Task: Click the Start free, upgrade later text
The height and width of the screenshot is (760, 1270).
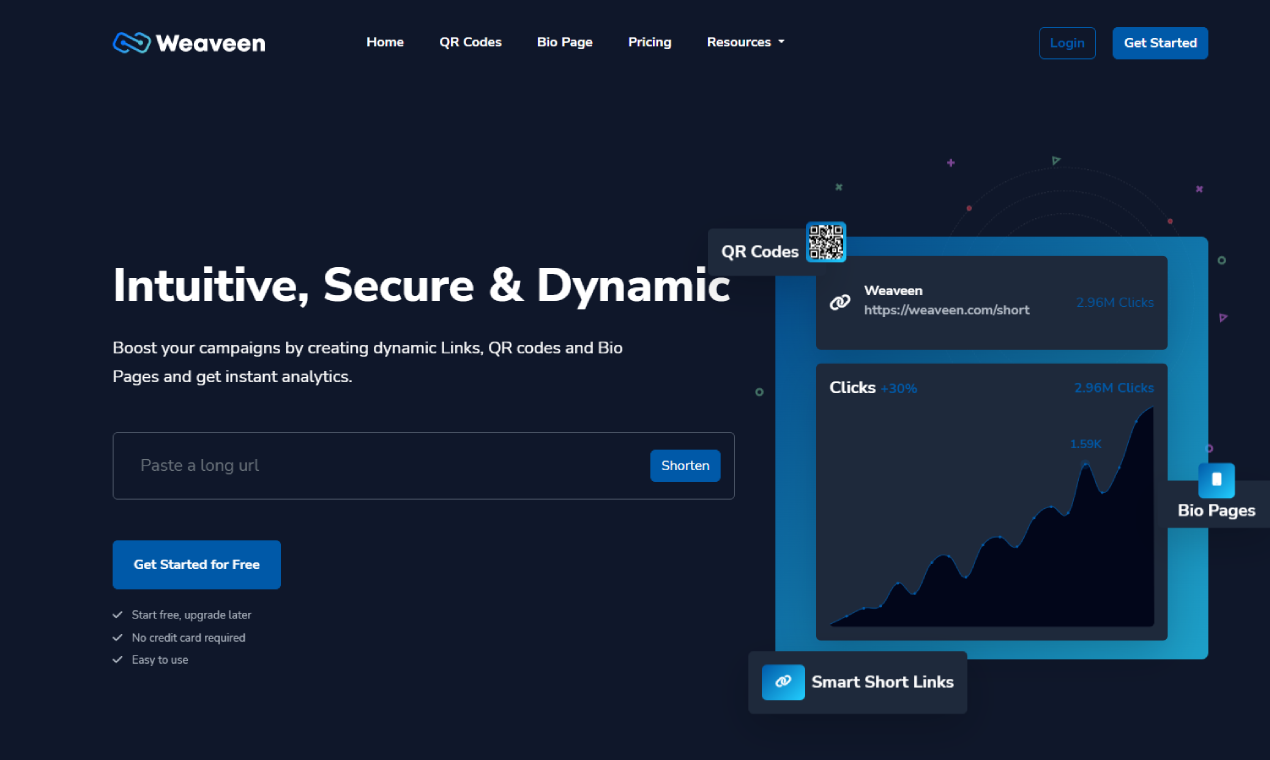Action: (x=191, y=615)
